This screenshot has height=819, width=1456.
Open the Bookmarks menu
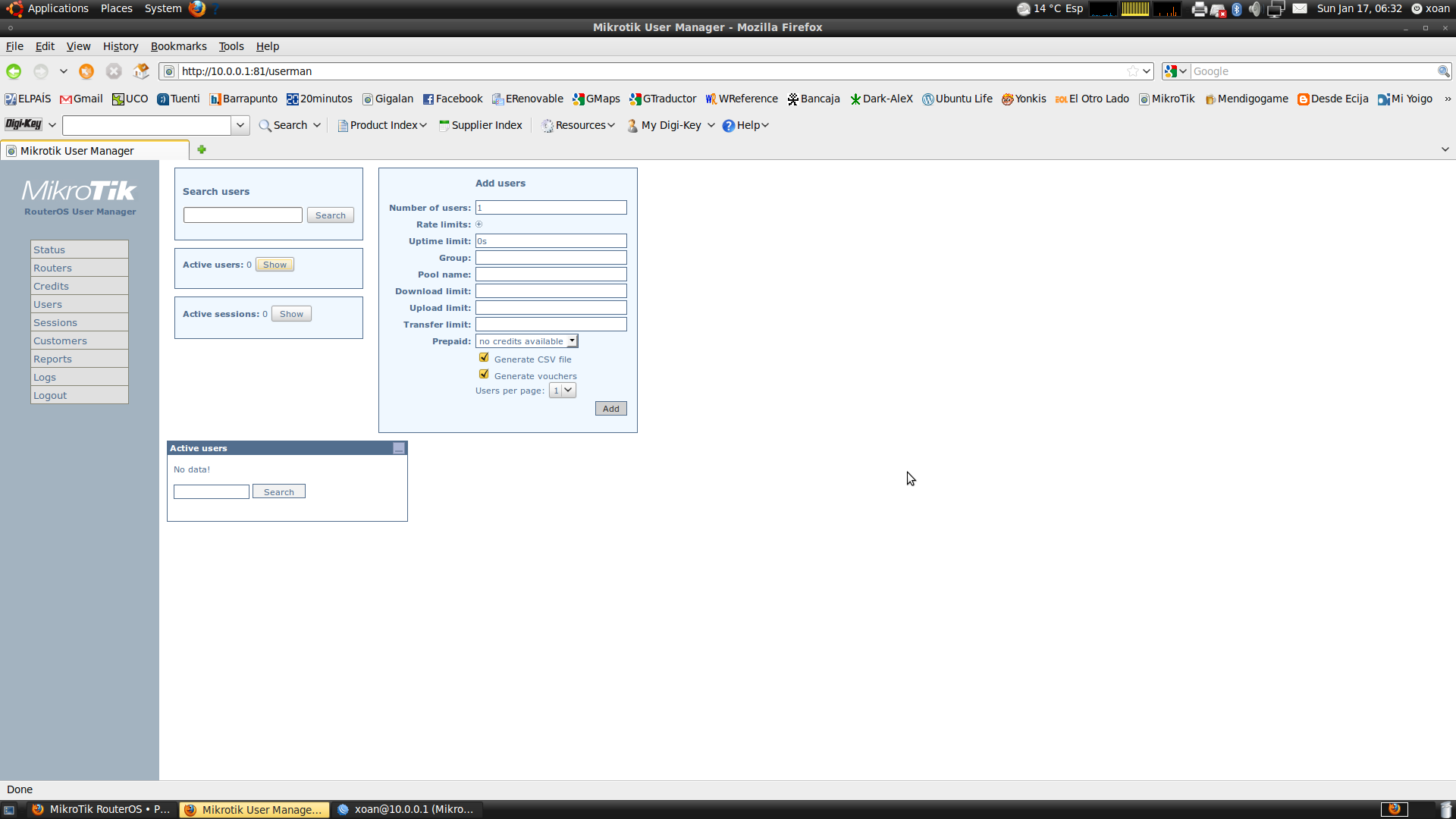pos(178,46)
